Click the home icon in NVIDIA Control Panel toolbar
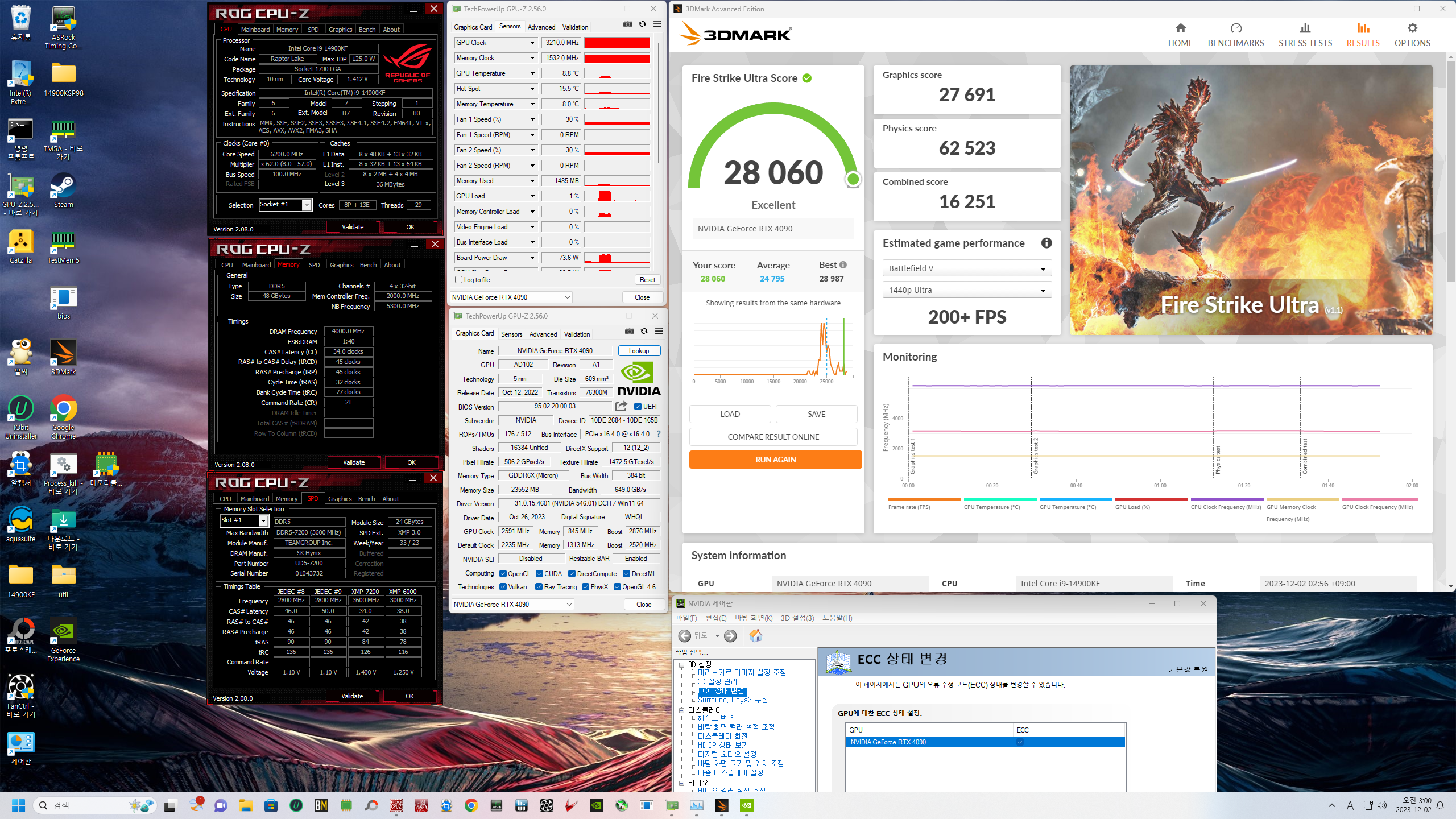This screenshot has height=819, width=1456. tap(756, 635)
